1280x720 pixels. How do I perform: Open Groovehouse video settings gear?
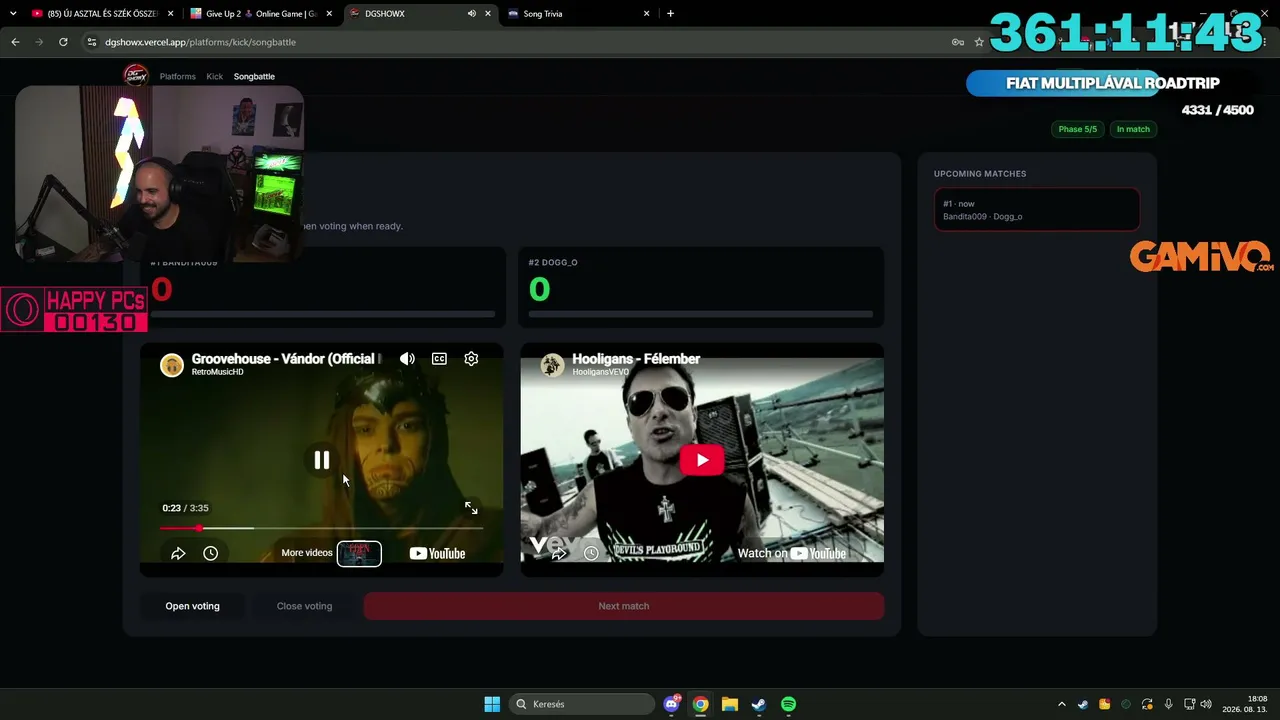pos(471,359)
